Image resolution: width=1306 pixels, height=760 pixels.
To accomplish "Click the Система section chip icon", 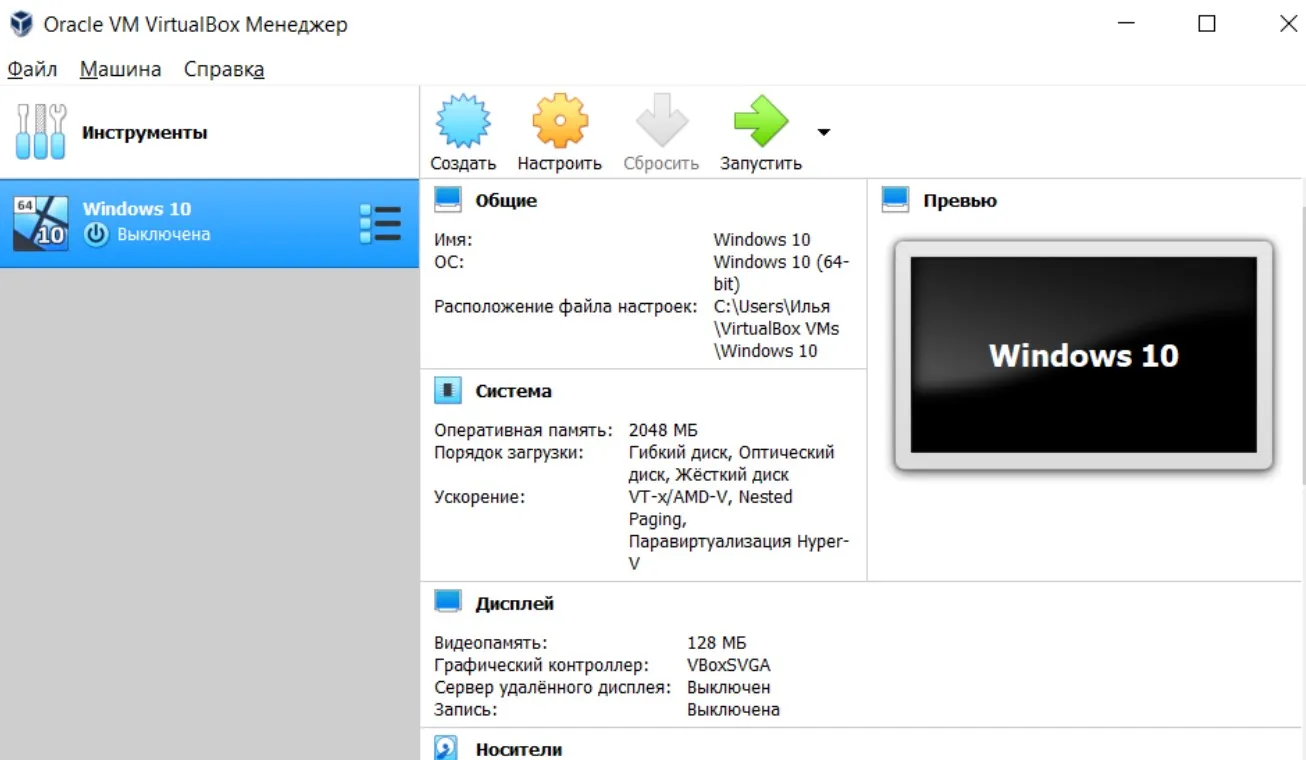I will pos(448,391).
